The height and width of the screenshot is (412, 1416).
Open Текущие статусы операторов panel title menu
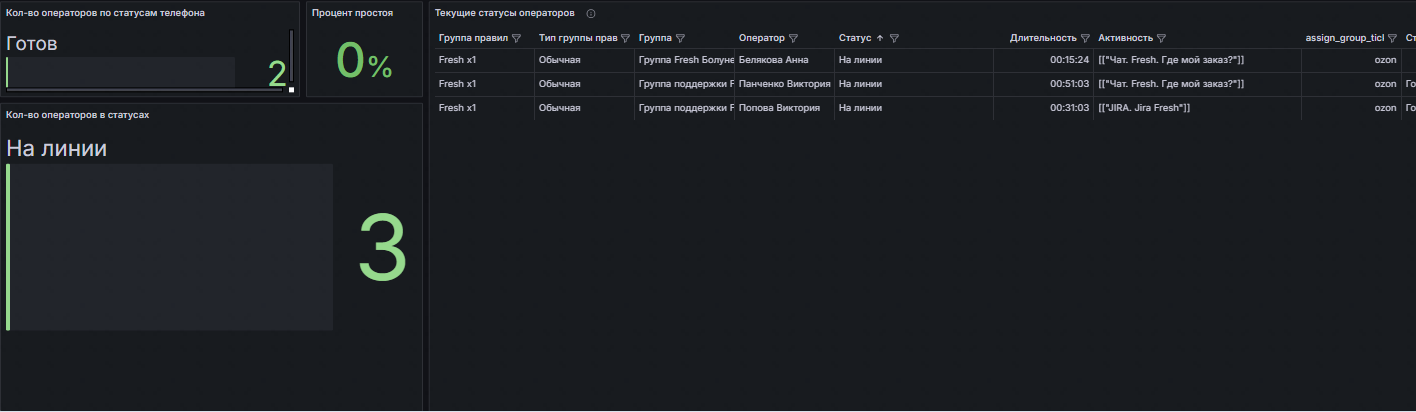coord(504,13)
